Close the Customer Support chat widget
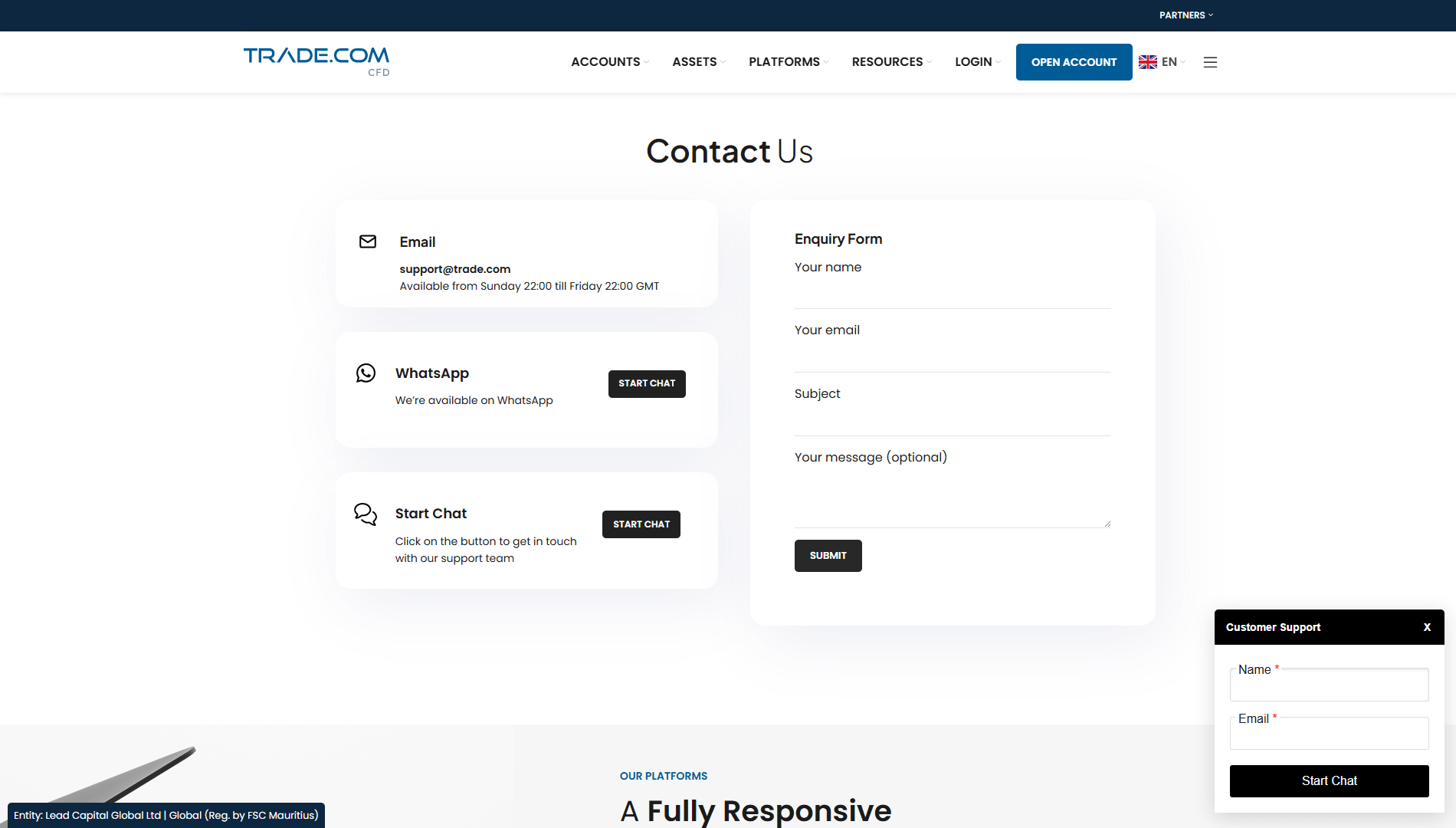 [x=1427, y=627]
